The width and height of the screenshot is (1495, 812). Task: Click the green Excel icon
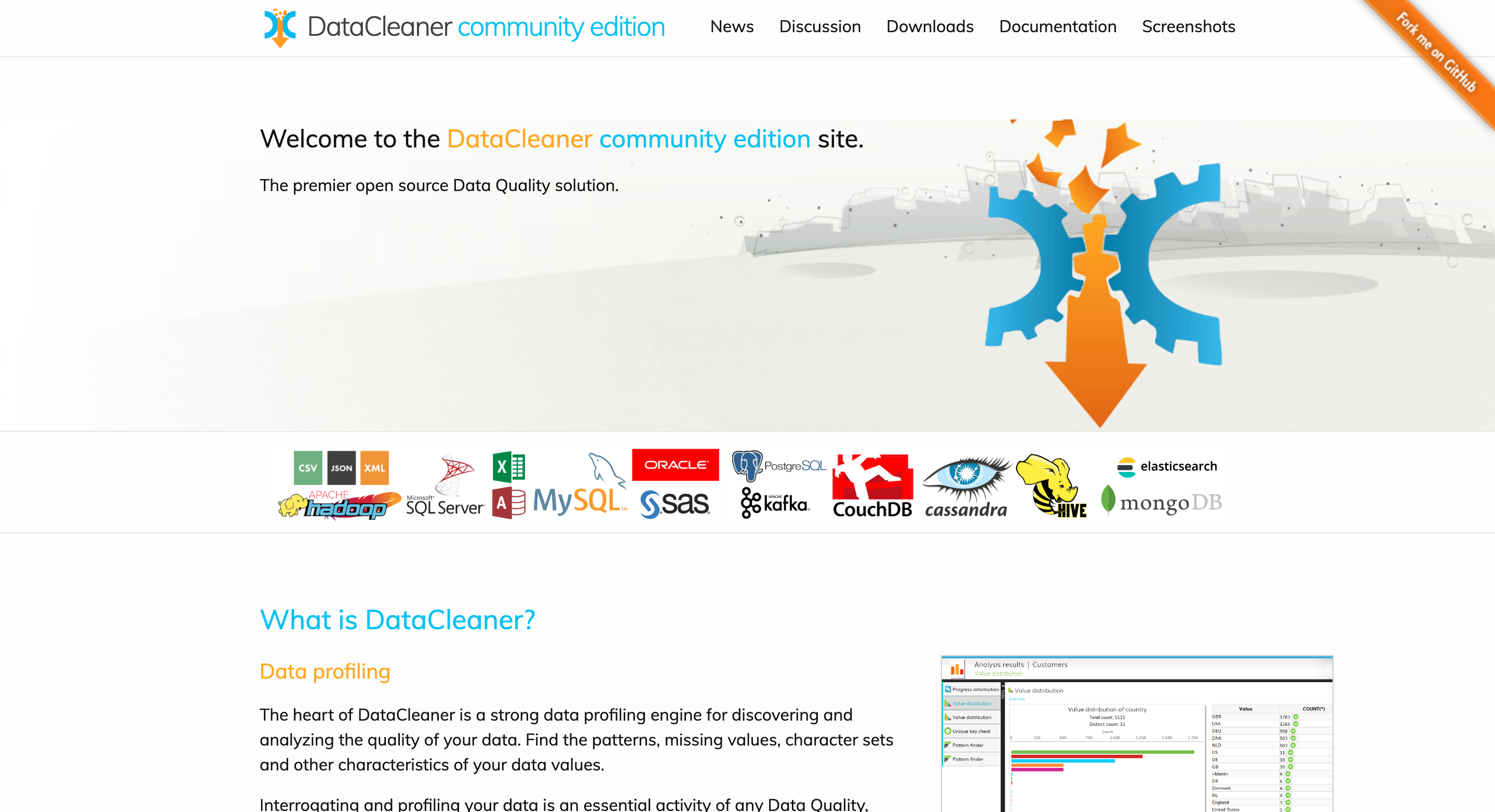509,467
